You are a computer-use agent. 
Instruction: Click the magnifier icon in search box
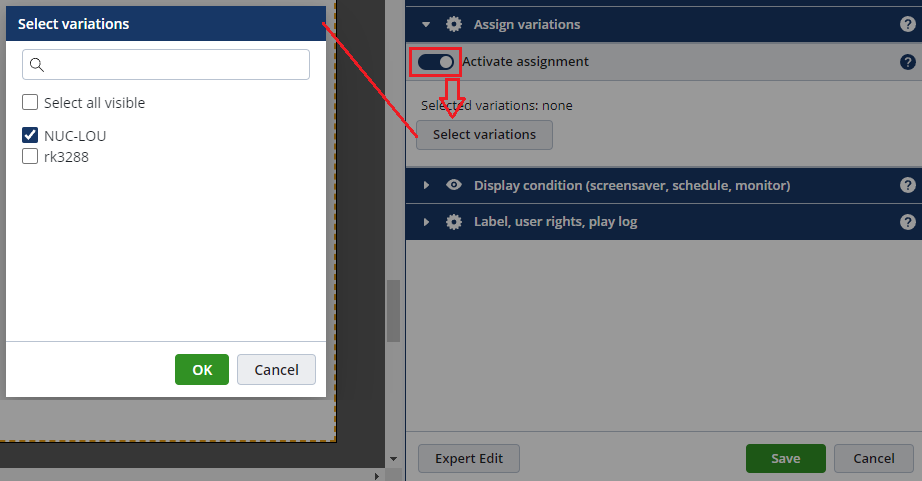[x=37, y=65]
